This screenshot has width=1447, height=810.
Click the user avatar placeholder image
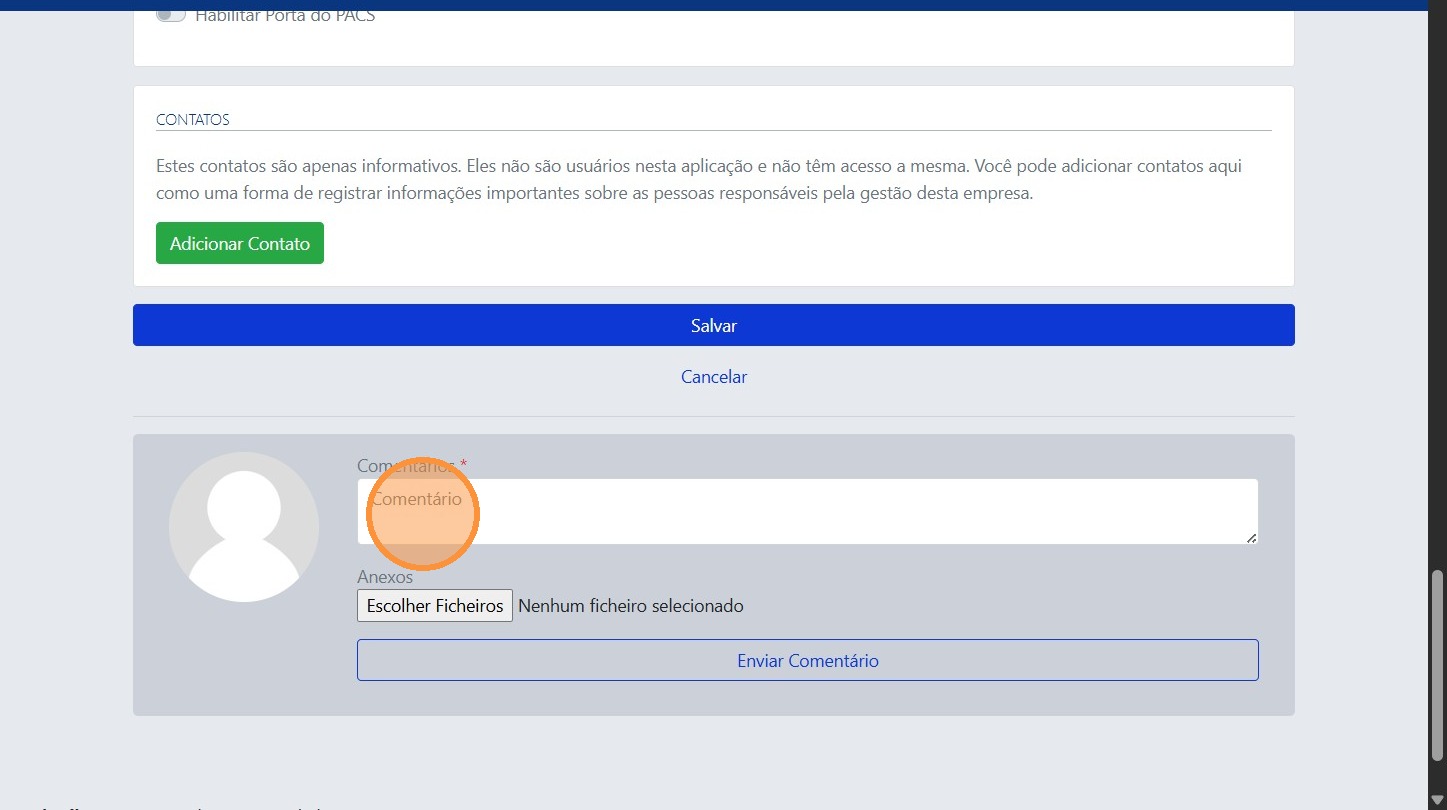(x=244, y=527)
